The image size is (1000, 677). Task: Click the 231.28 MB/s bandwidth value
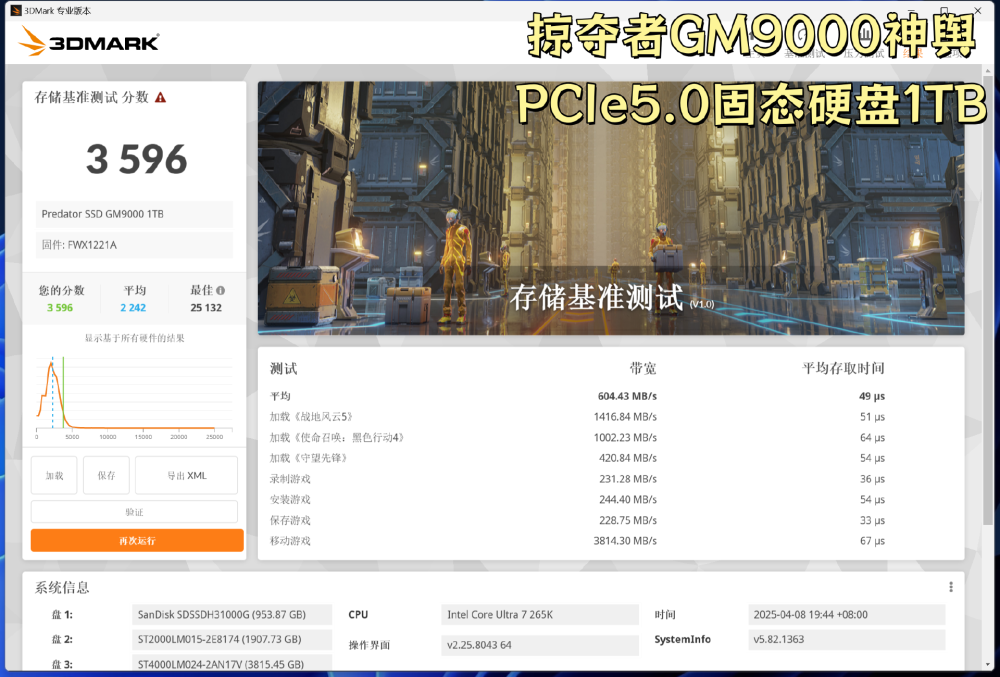tap(628, 479)
